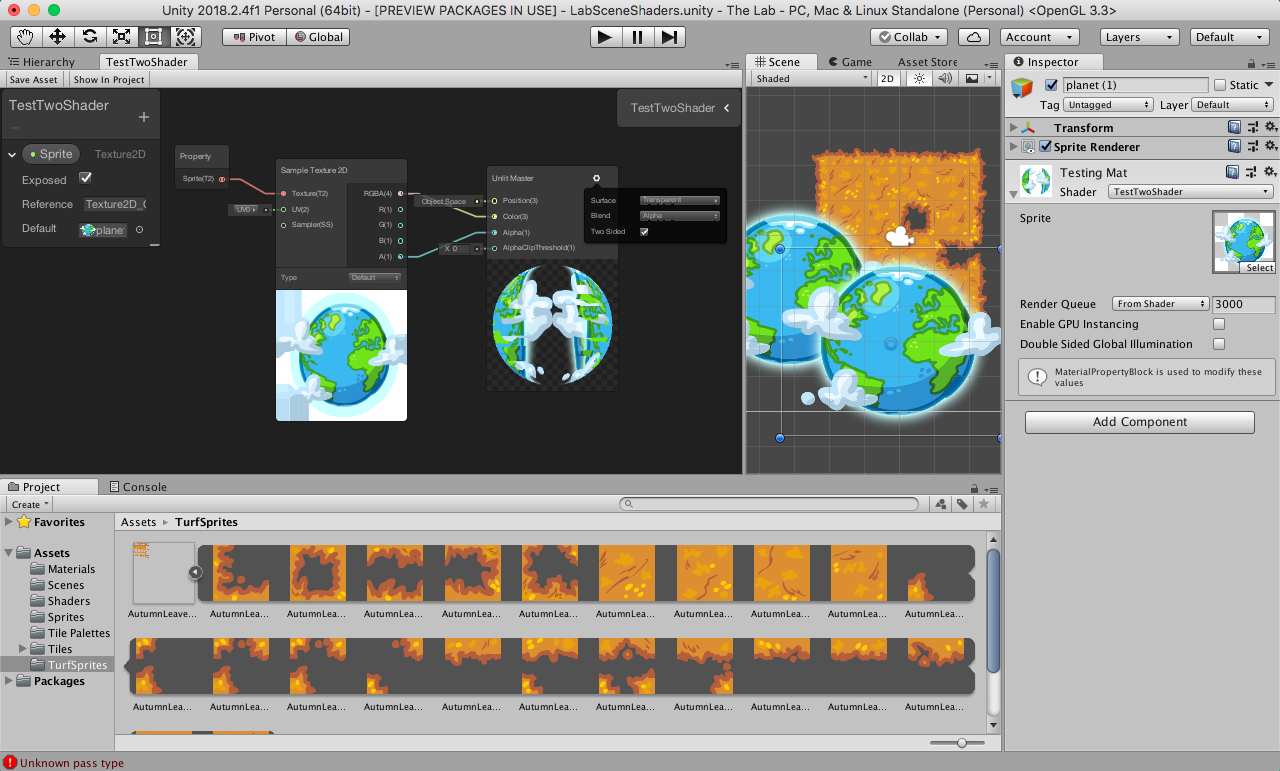Toggle Sprite Renderer enabled checkbox
Viewport: 1280px width, 771px height.
click(1045, 146)
